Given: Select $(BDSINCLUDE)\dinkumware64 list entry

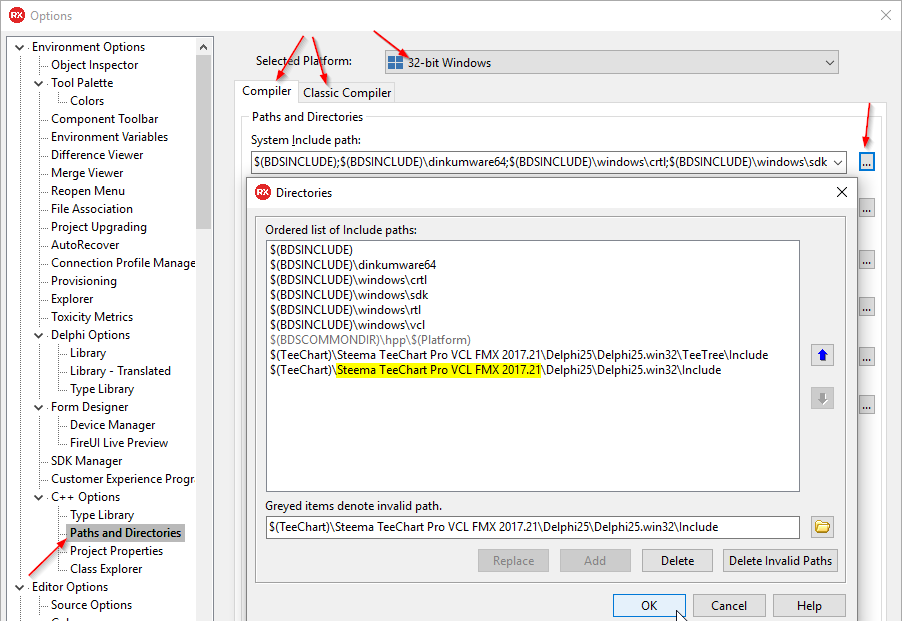Looking at the screenshot, I should pyautogui.click(x=353, y=265).
